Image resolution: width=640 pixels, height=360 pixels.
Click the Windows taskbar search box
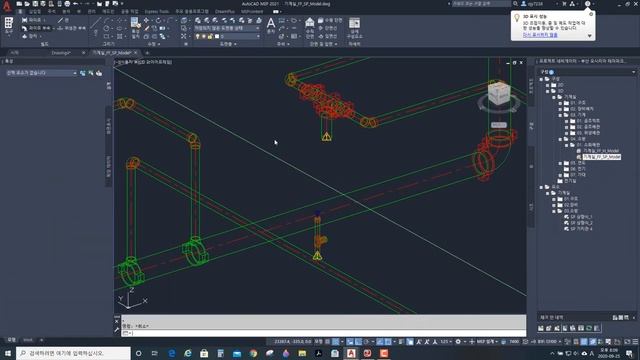(73, 353)
